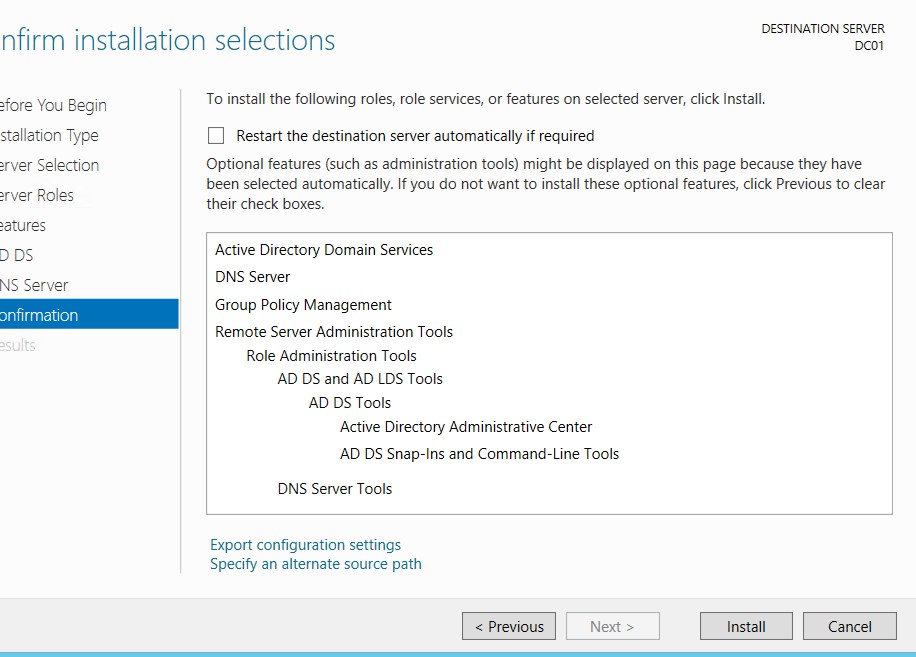Go to Server Selection step
Viewport: 916px width, 657px height.
point(50,165)
